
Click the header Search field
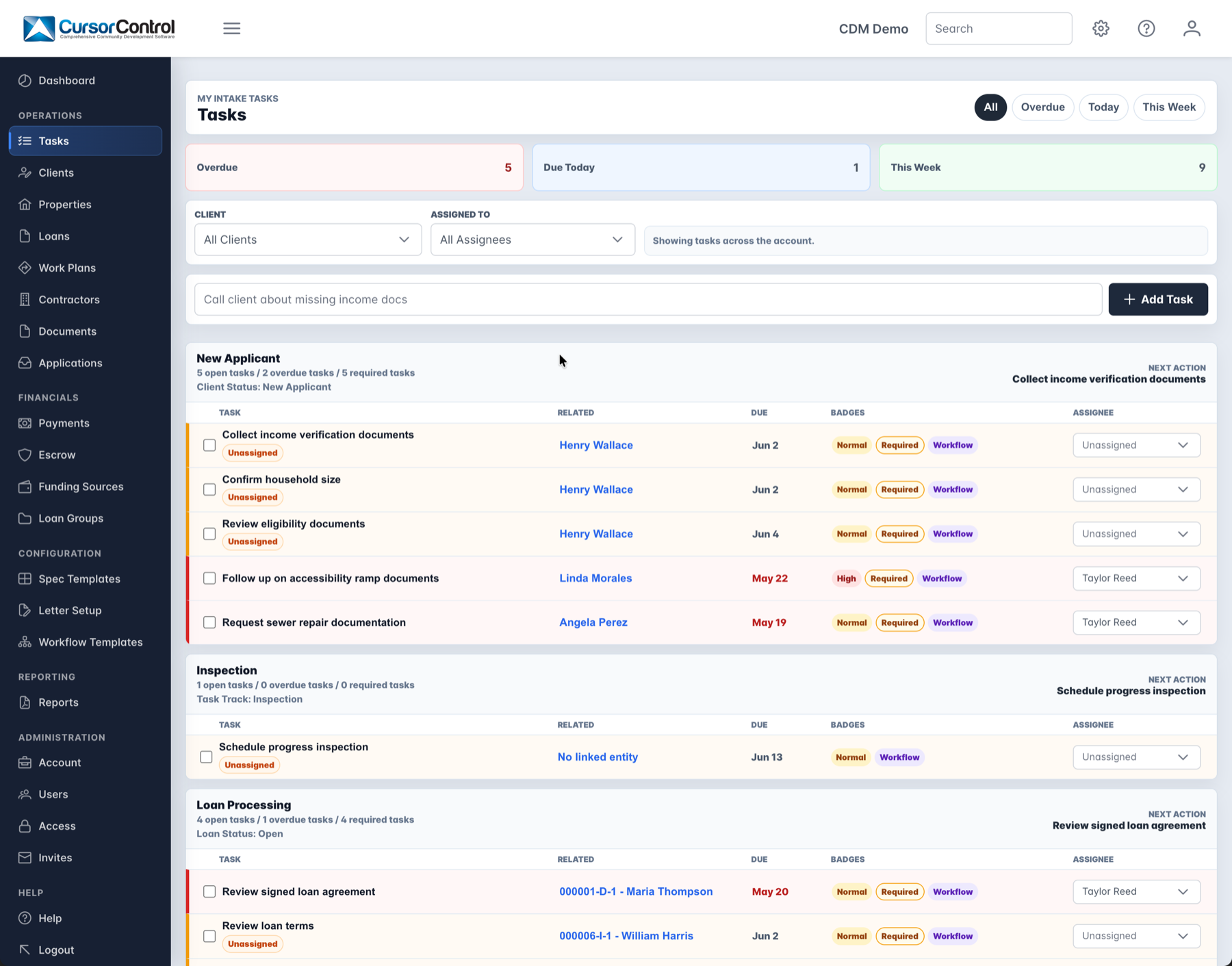point(999,28)
